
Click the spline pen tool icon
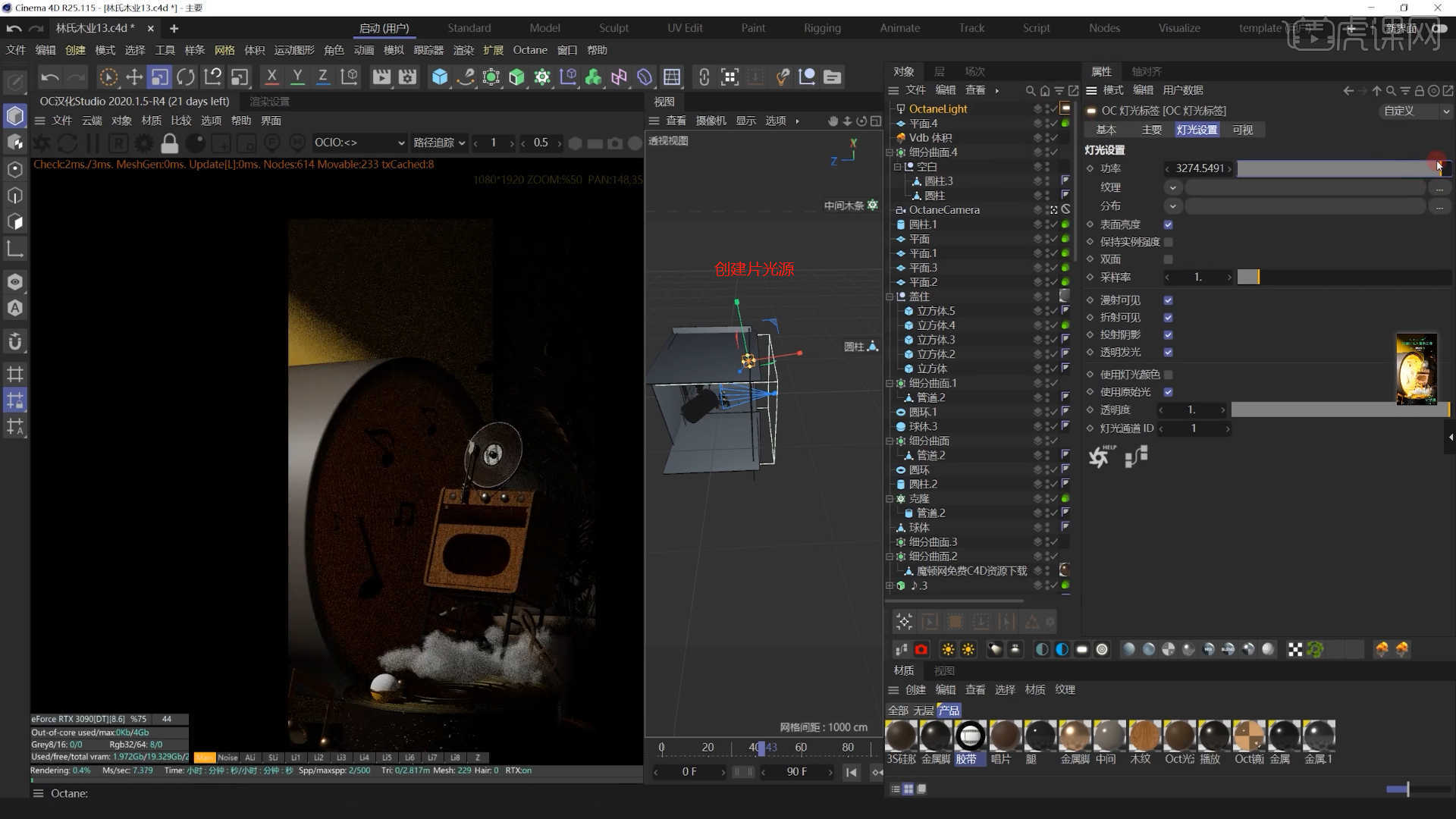point(466,77)
